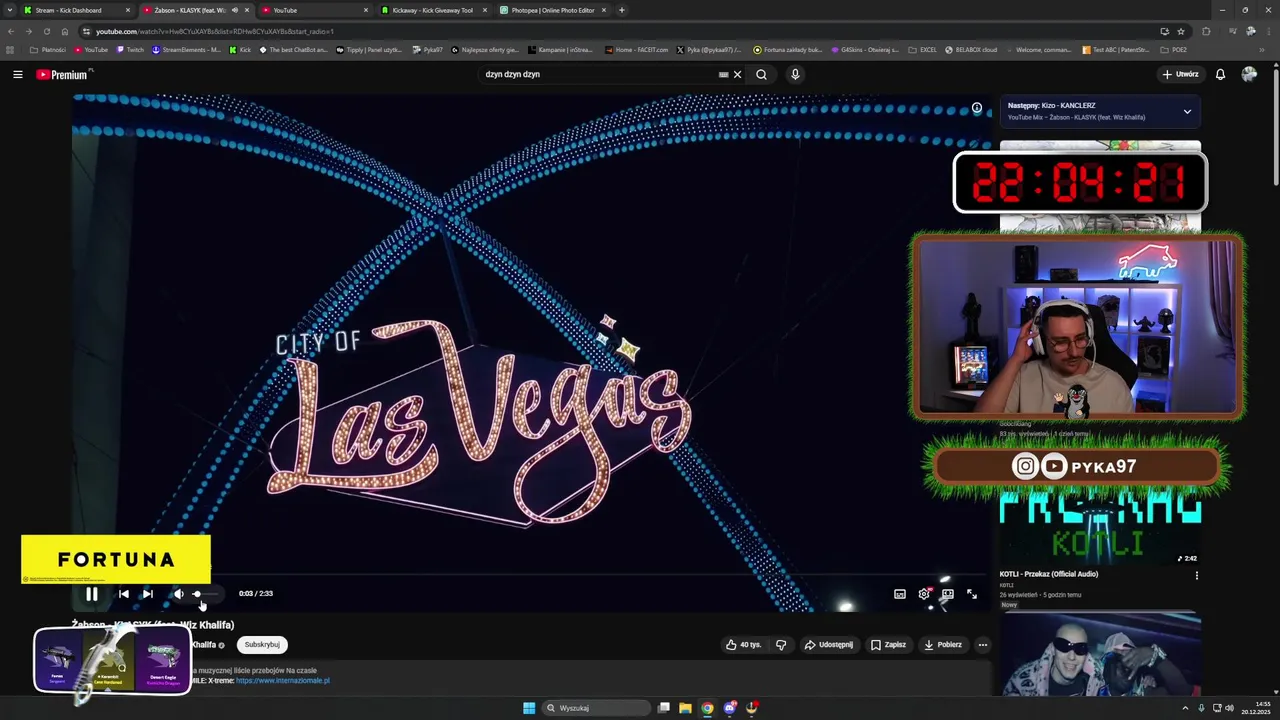Open the player settings gear
1280x720 pixels.
924,594
